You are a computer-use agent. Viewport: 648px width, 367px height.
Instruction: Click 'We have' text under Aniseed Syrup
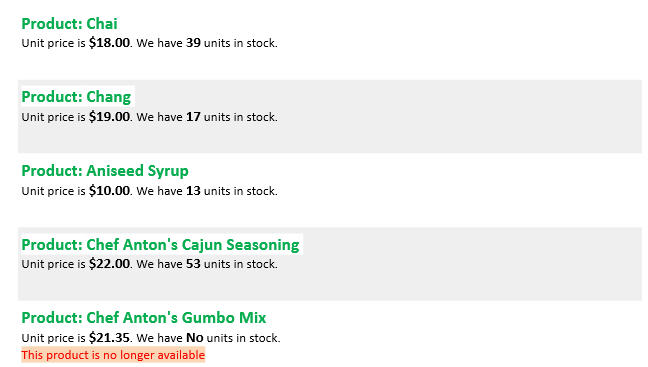[160, 191]
